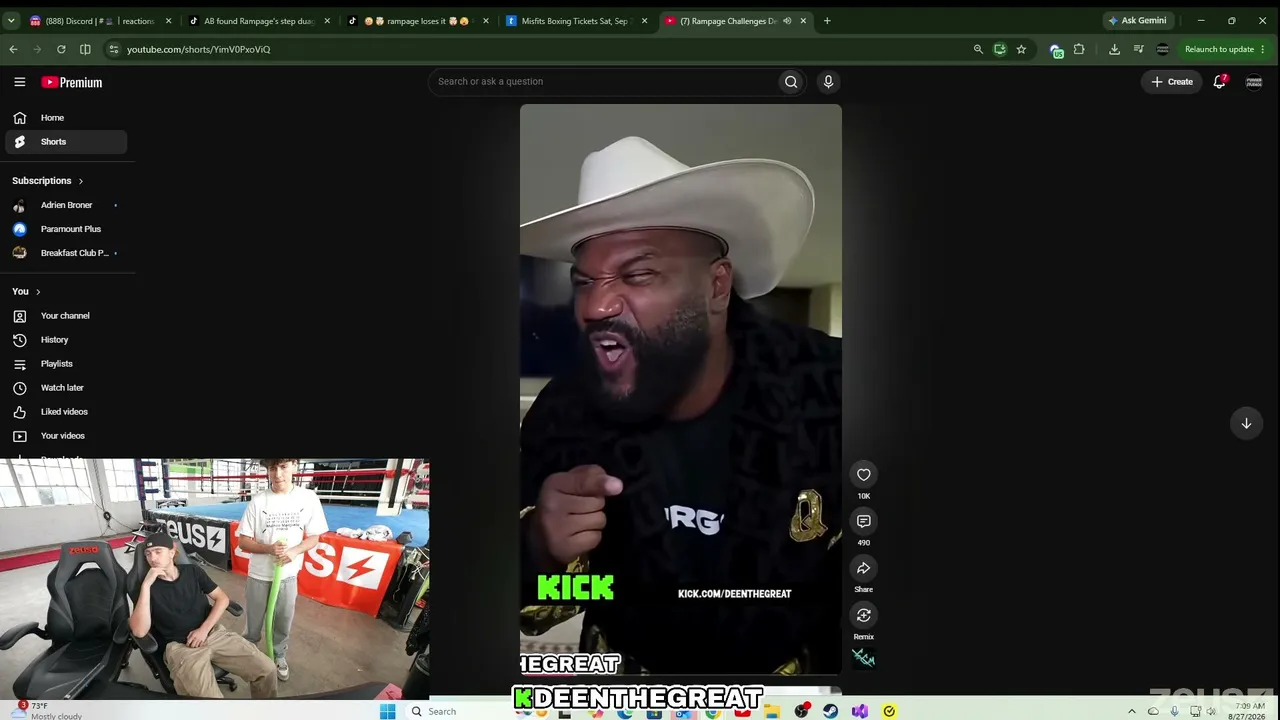Open a new browser tab
Screen dimensions: 1280x720
tap(827, 21)
